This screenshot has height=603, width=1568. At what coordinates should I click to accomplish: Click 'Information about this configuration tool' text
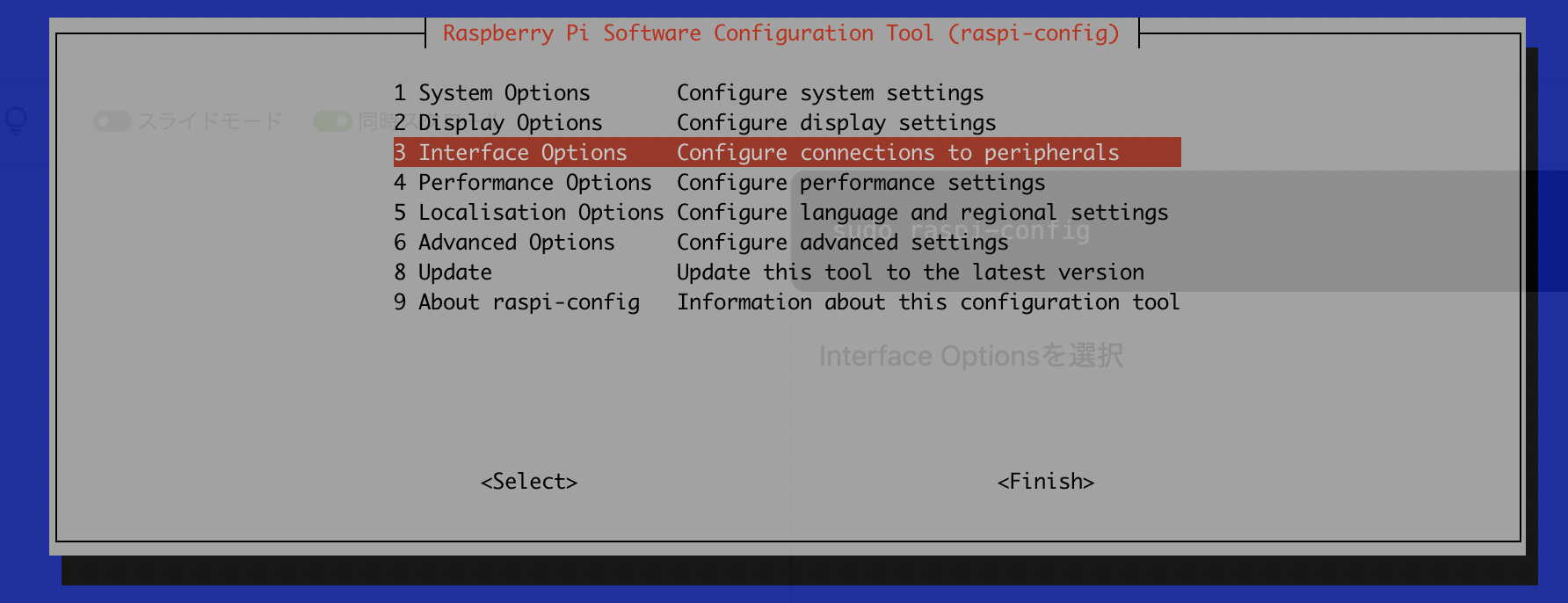tap(928, 301)
